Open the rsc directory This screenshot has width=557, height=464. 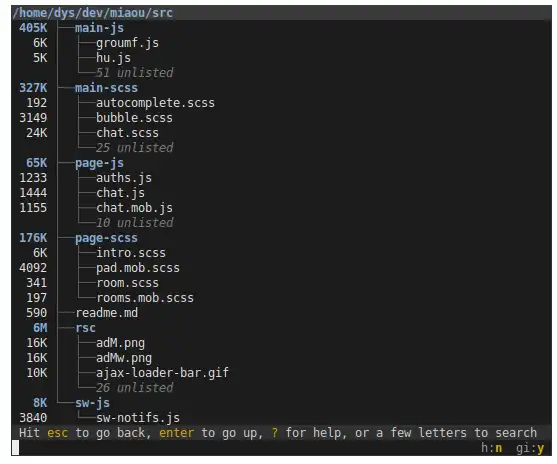85,328
